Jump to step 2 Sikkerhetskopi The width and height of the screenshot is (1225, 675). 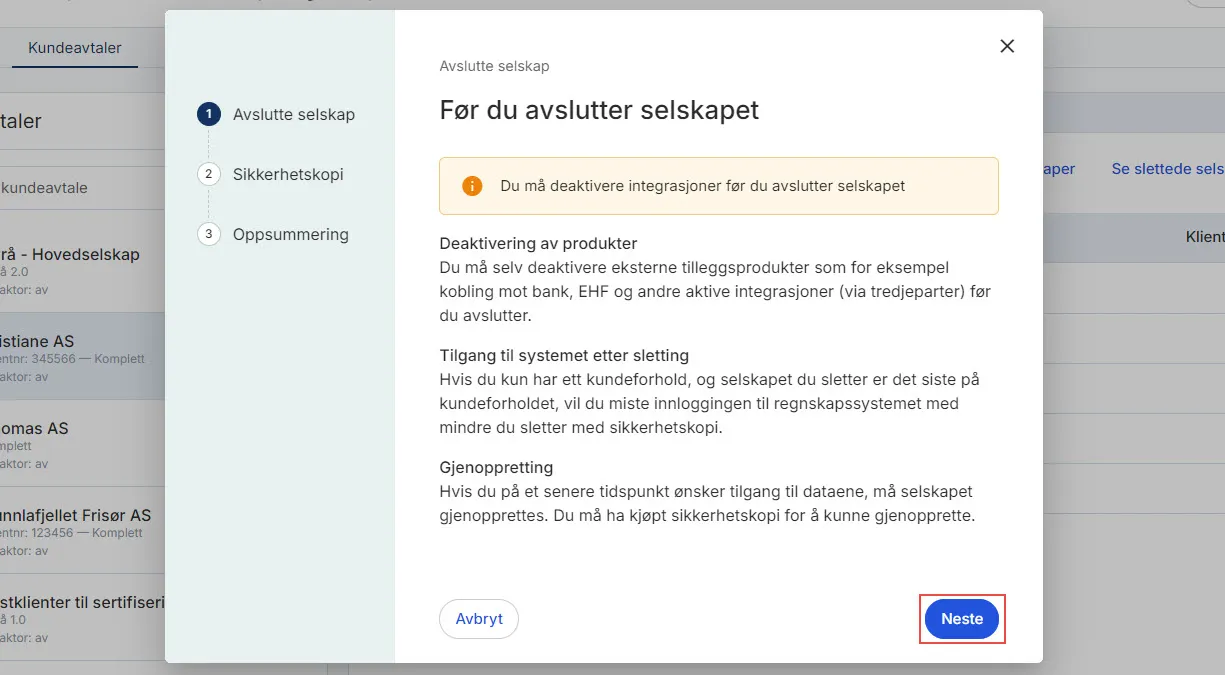click(x=208, y=174)
